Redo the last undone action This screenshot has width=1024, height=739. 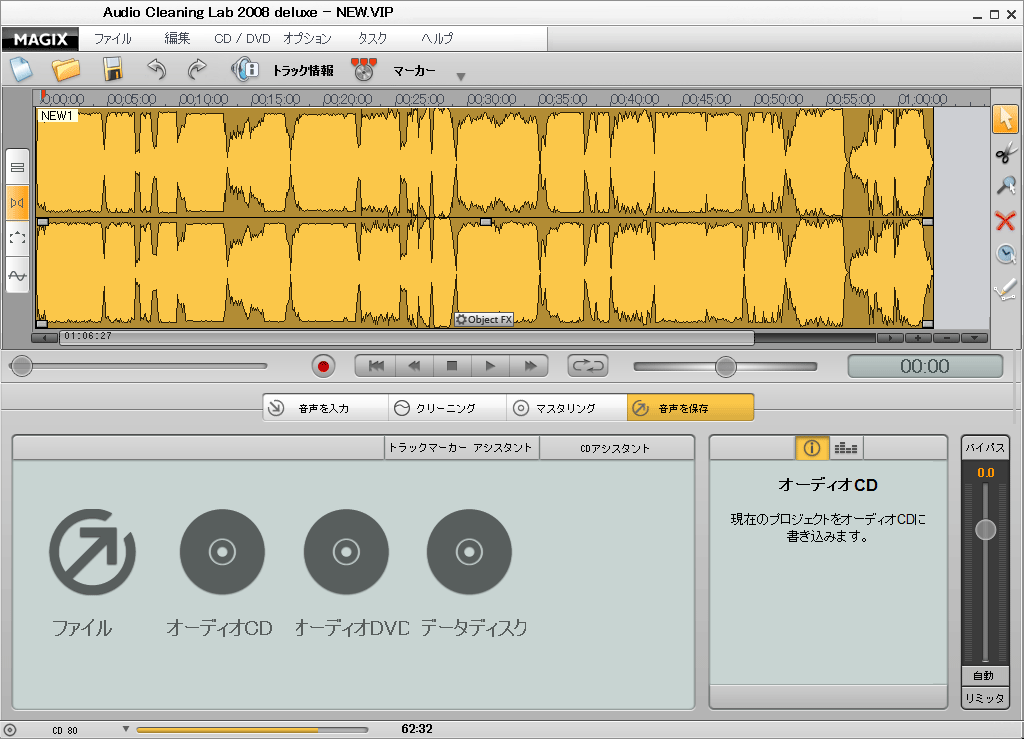pos(197,69)
